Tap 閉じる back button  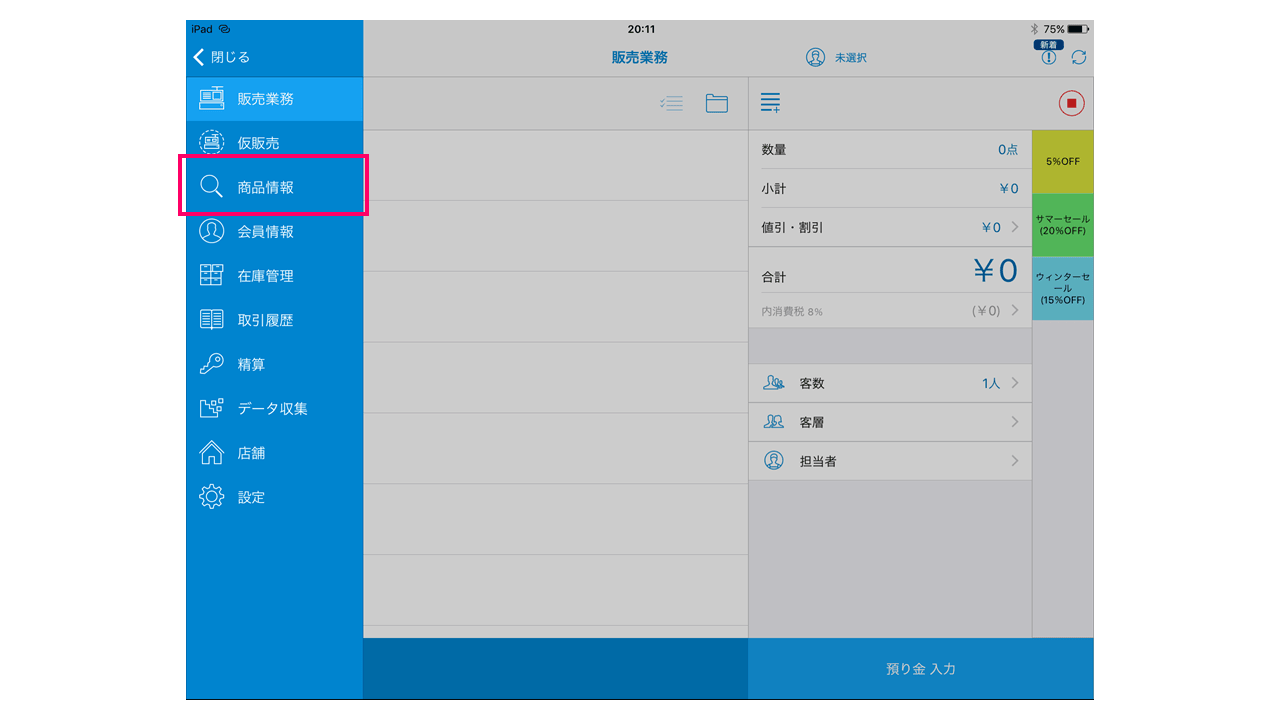[x=222, y=57]
